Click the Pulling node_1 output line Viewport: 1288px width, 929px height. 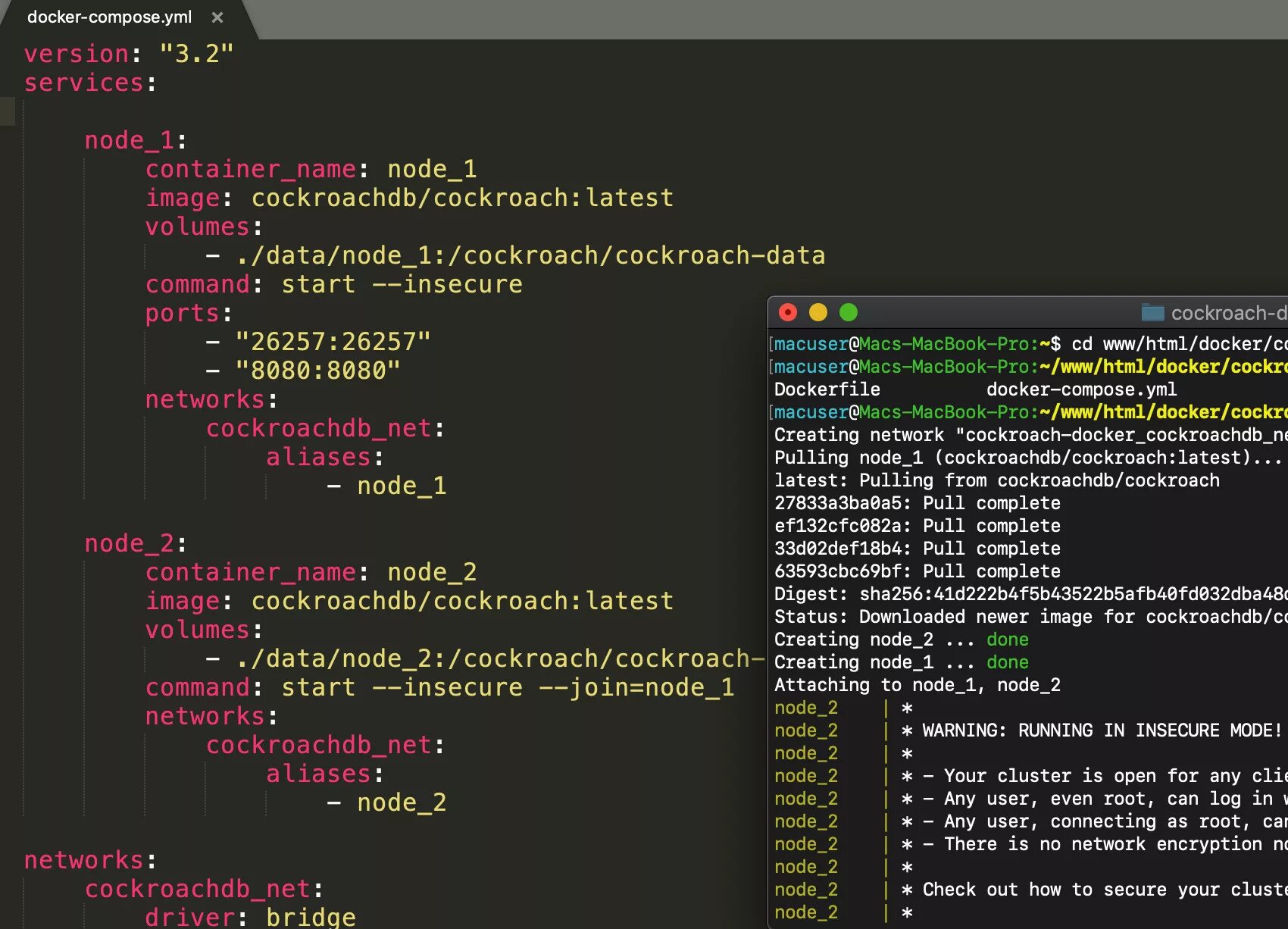click(x=1028, y=458)
